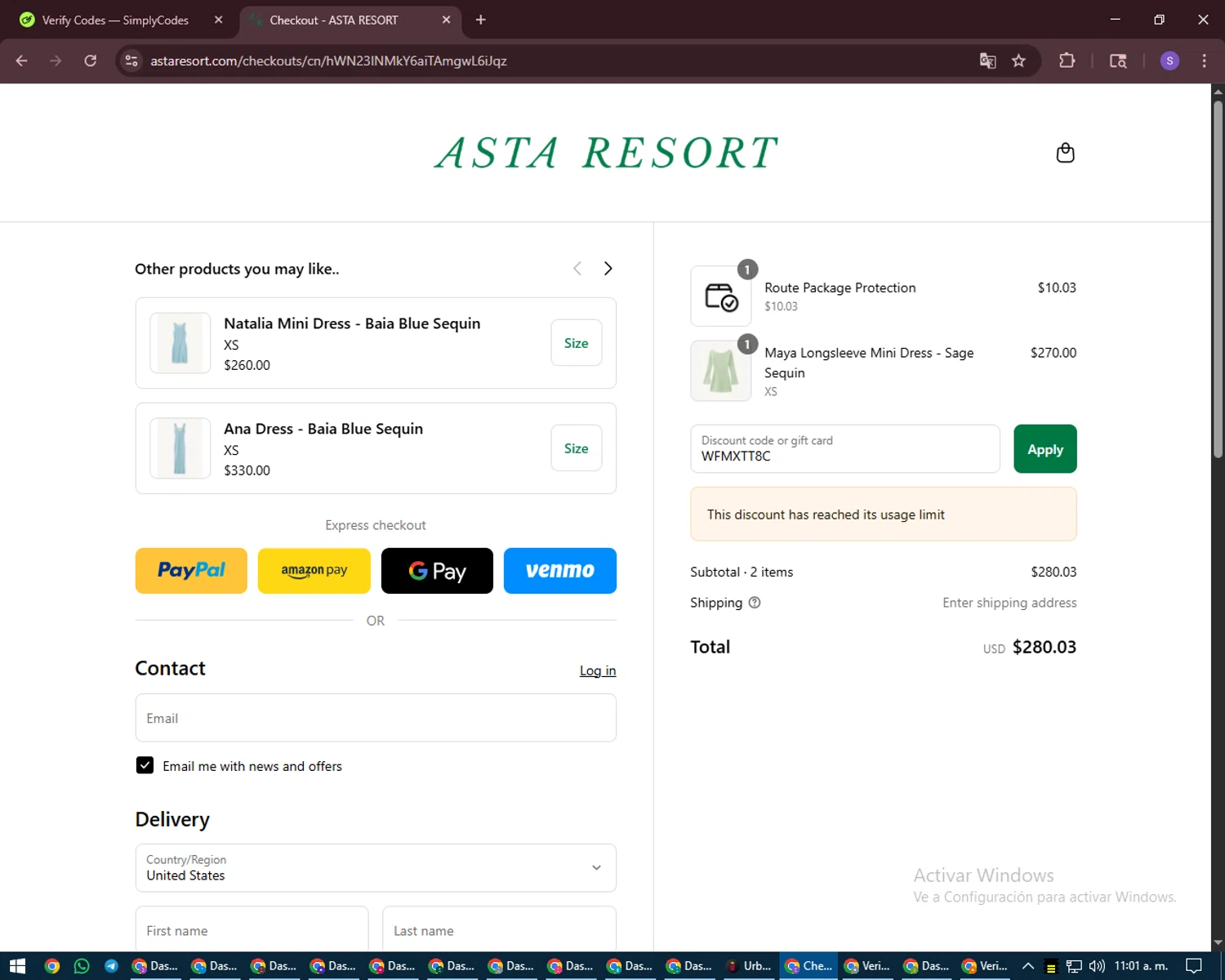Focus the discount code field

tap(845, 448)
